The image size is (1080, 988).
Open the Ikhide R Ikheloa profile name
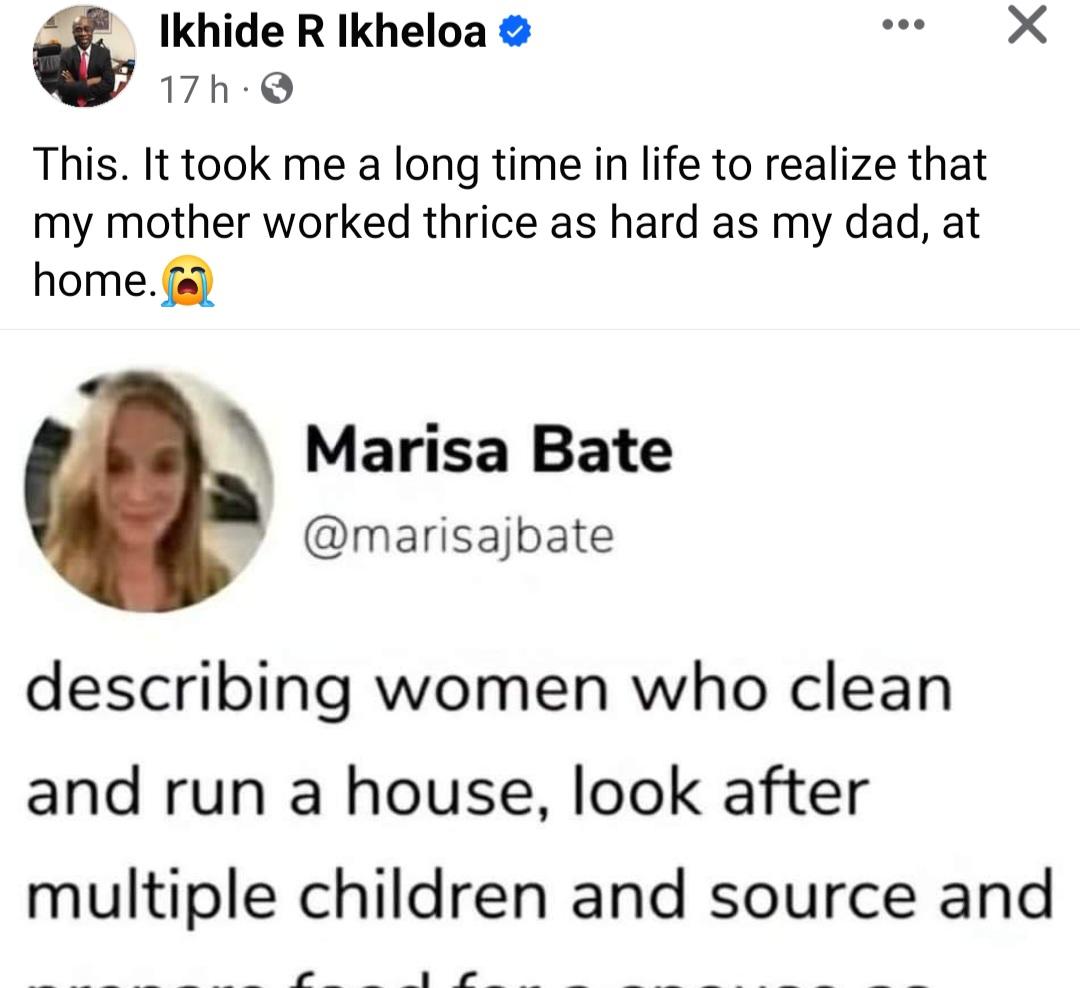pos(322,34)
